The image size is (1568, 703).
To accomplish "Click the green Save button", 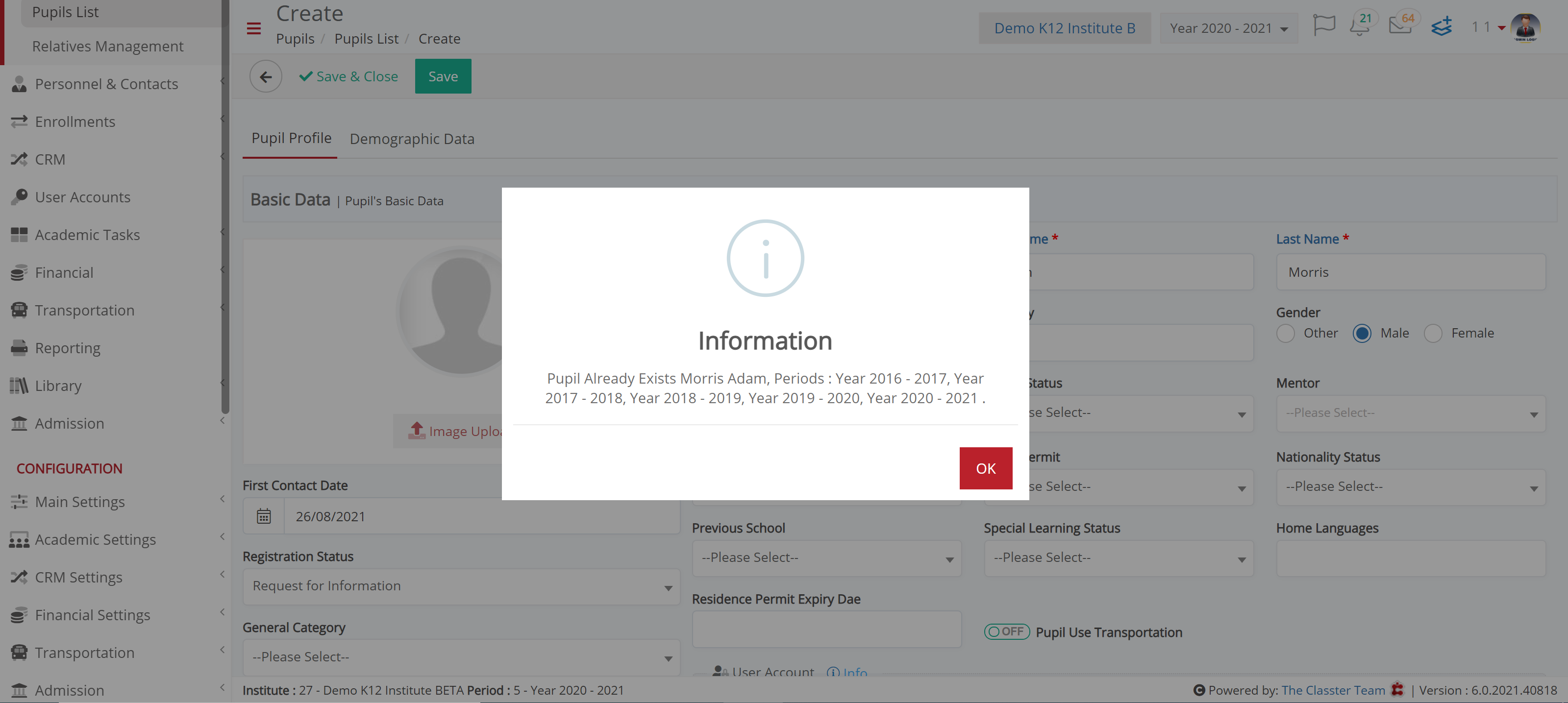I will coord(443,76).
